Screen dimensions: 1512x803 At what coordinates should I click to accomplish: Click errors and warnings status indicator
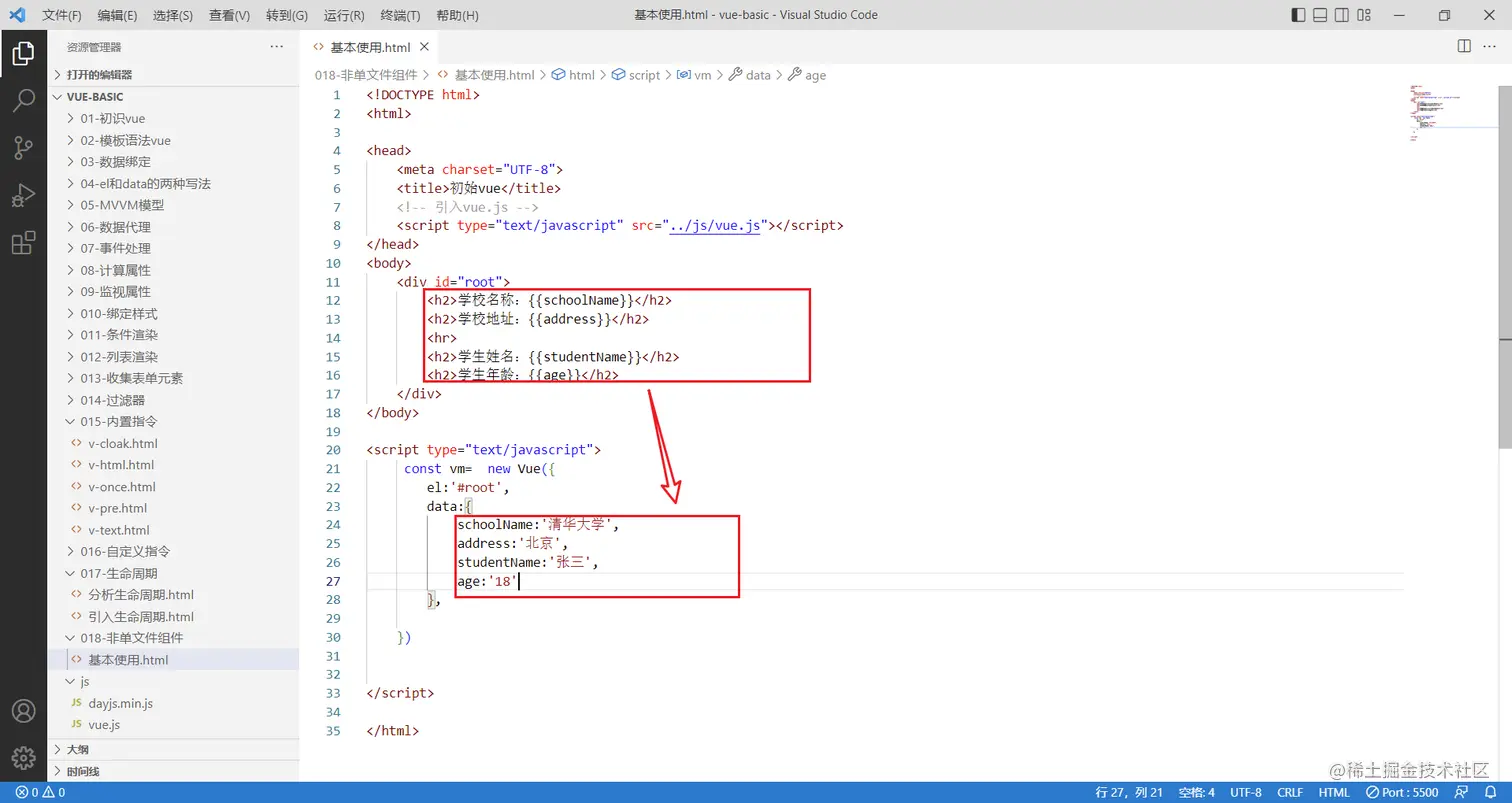40,793
